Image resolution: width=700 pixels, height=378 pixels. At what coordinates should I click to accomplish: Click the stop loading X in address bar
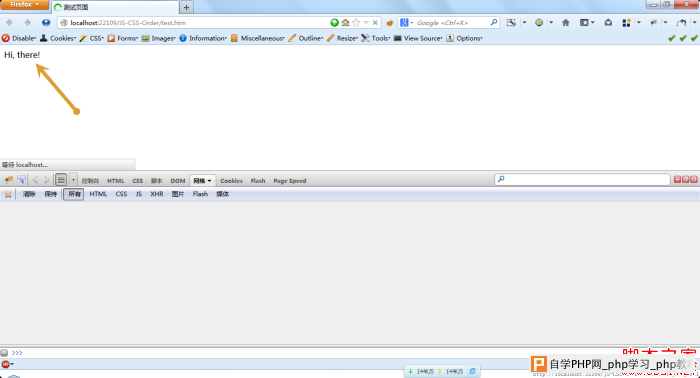[375, 22]
